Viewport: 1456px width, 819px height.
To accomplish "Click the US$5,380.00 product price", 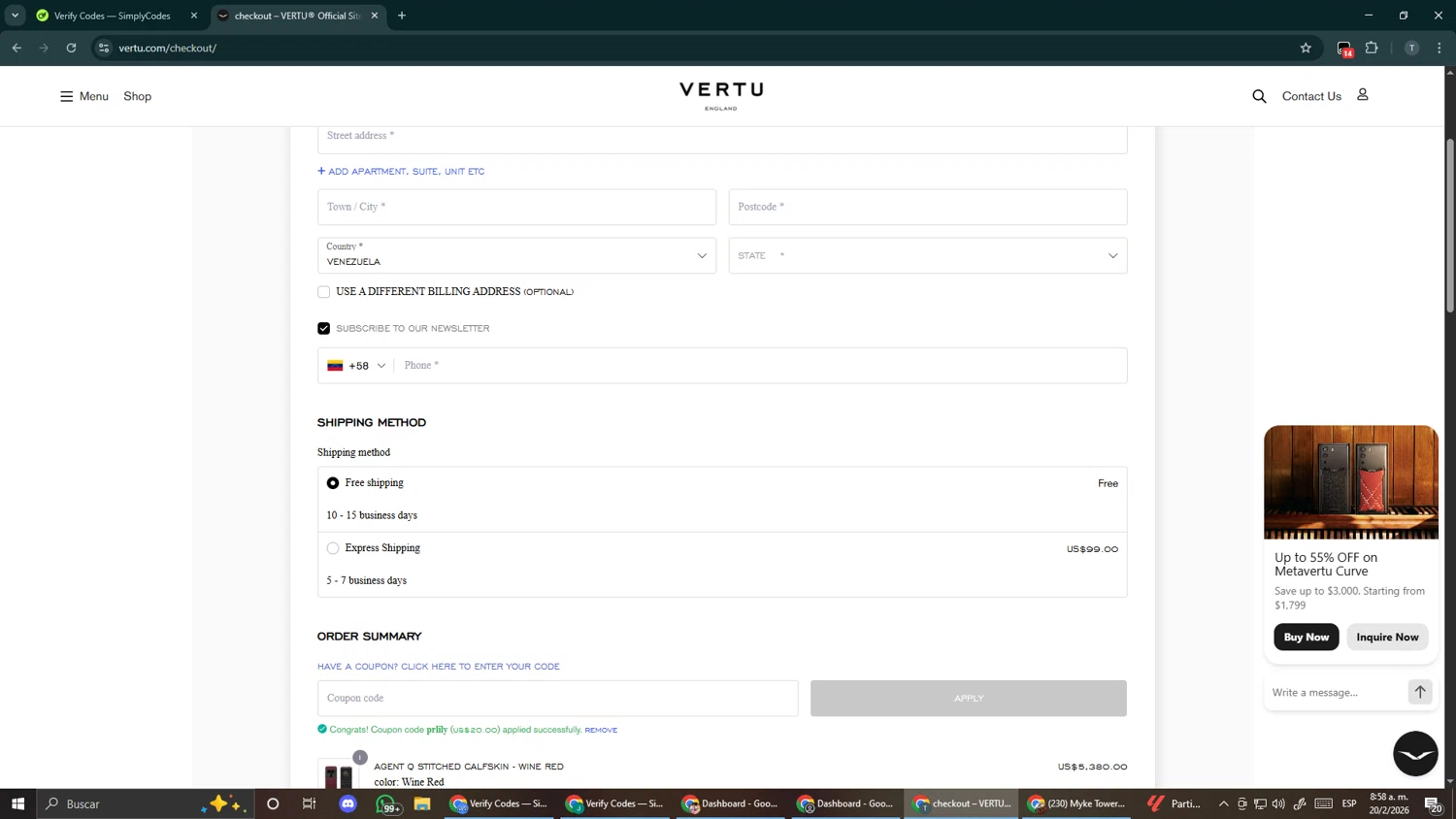I will 1092,767.
